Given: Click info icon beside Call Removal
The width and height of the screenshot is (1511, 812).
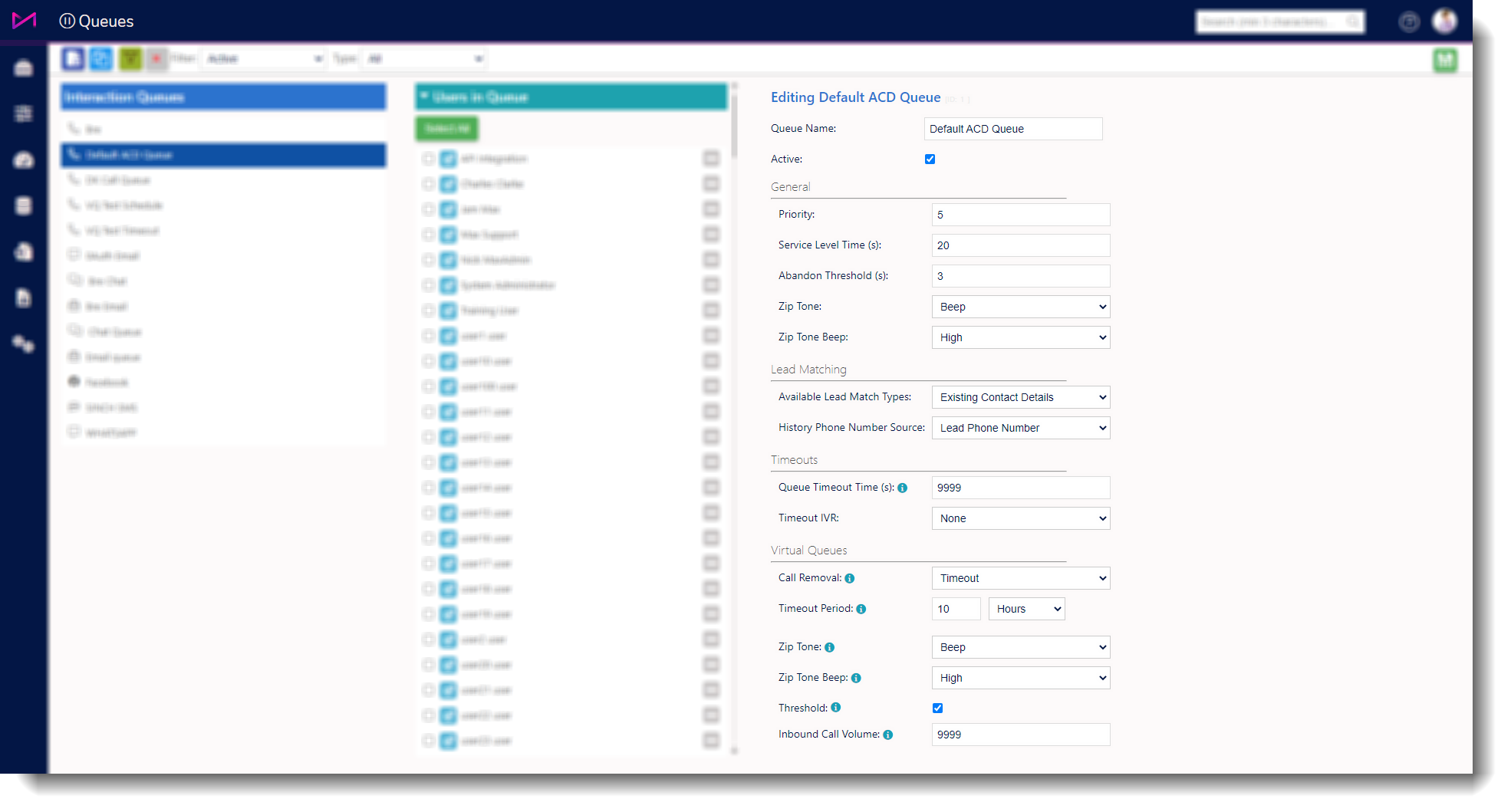Looking at the screenshot, I should [x=850, y=578].
